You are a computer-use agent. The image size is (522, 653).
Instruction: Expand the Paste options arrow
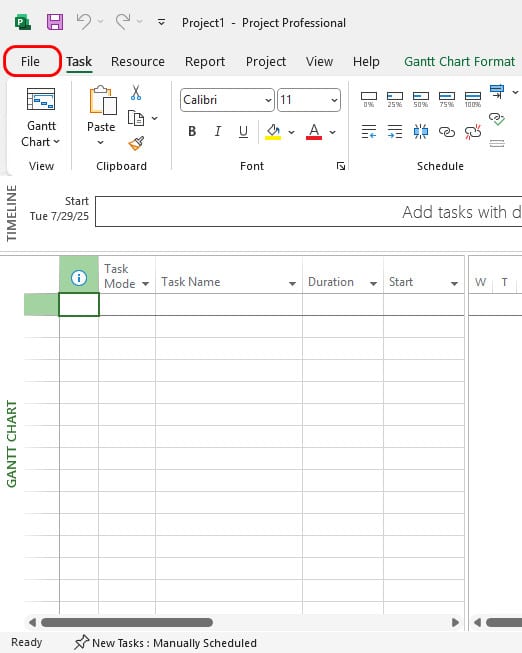tap(100, 142)
